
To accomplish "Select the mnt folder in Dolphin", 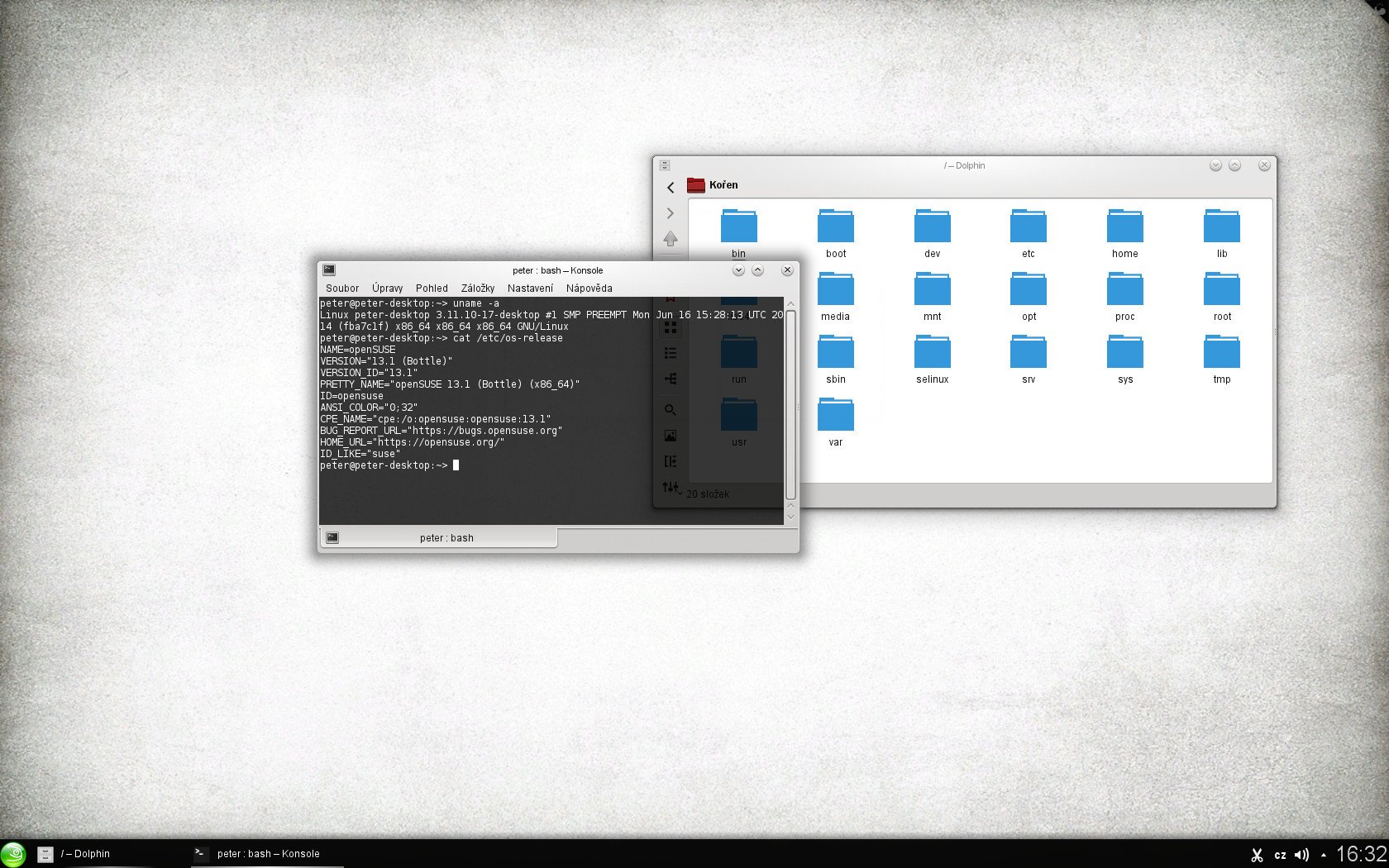I will [933, 297].
